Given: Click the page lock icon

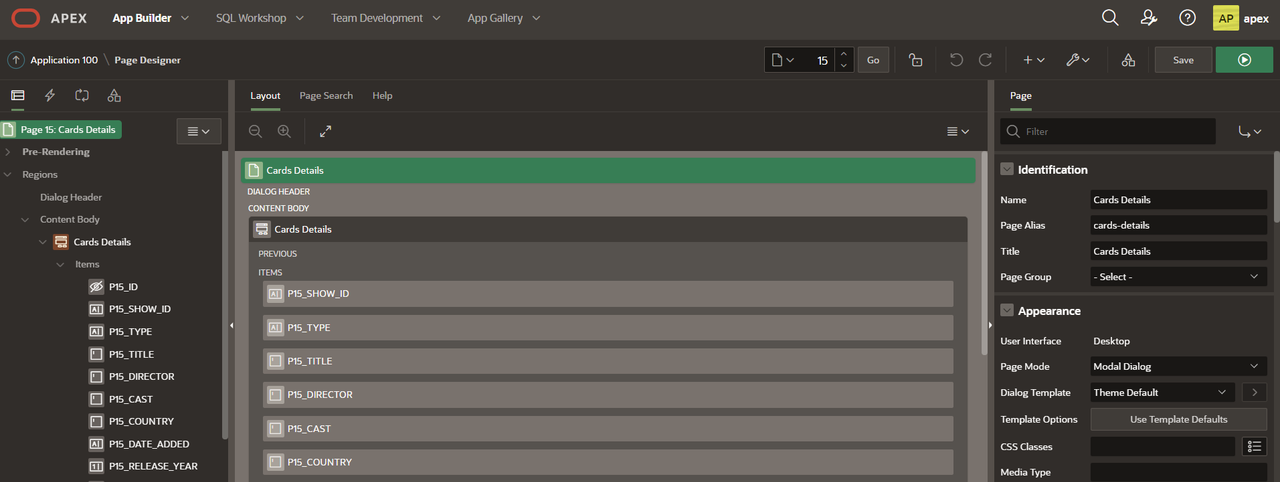Looking at the screenshot, I should click(915, 60).
